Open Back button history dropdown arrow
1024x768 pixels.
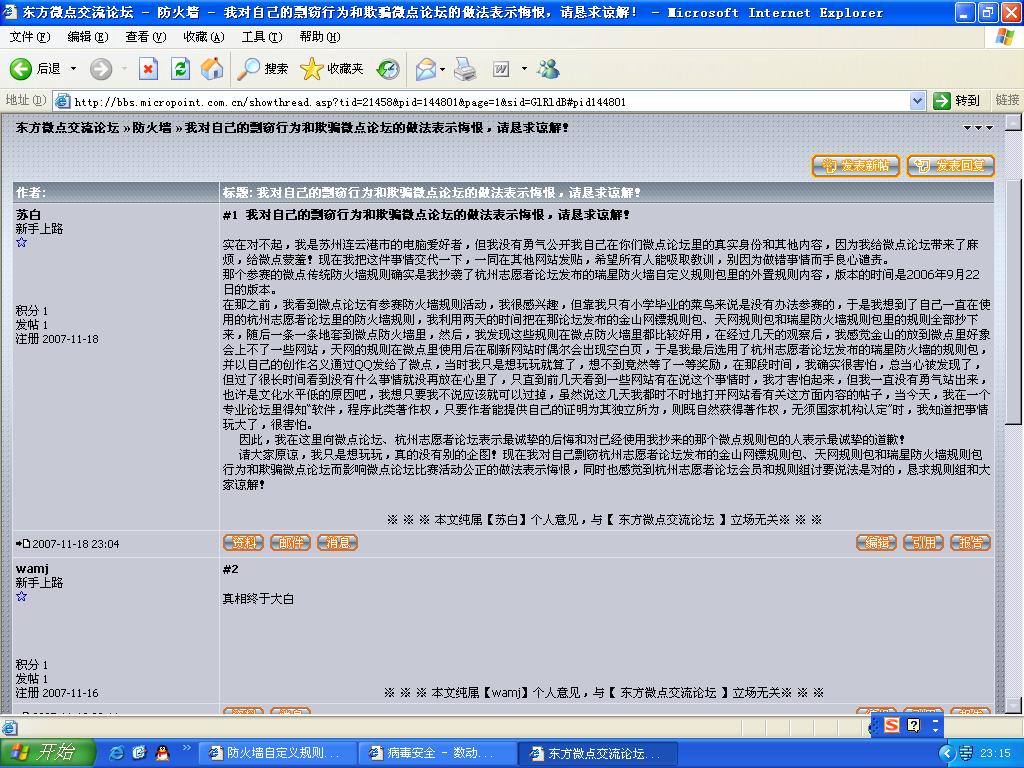(x=73, y=69)
